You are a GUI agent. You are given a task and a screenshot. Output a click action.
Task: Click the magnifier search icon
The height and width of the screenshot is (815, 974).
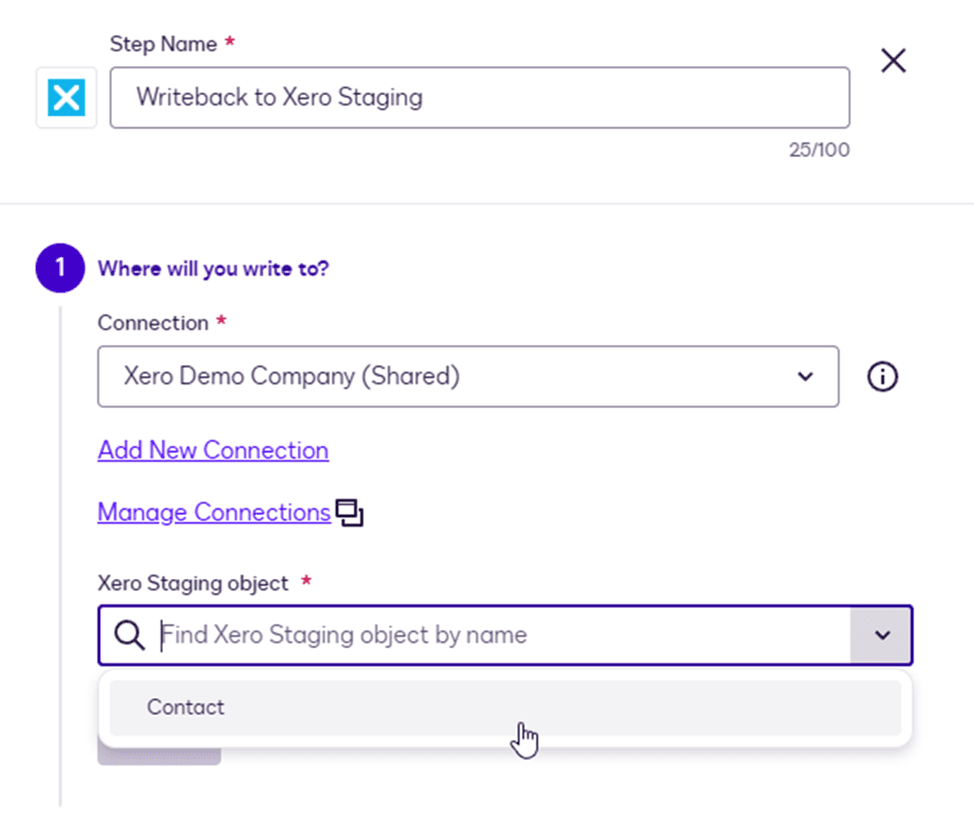[x=130, y=635]
